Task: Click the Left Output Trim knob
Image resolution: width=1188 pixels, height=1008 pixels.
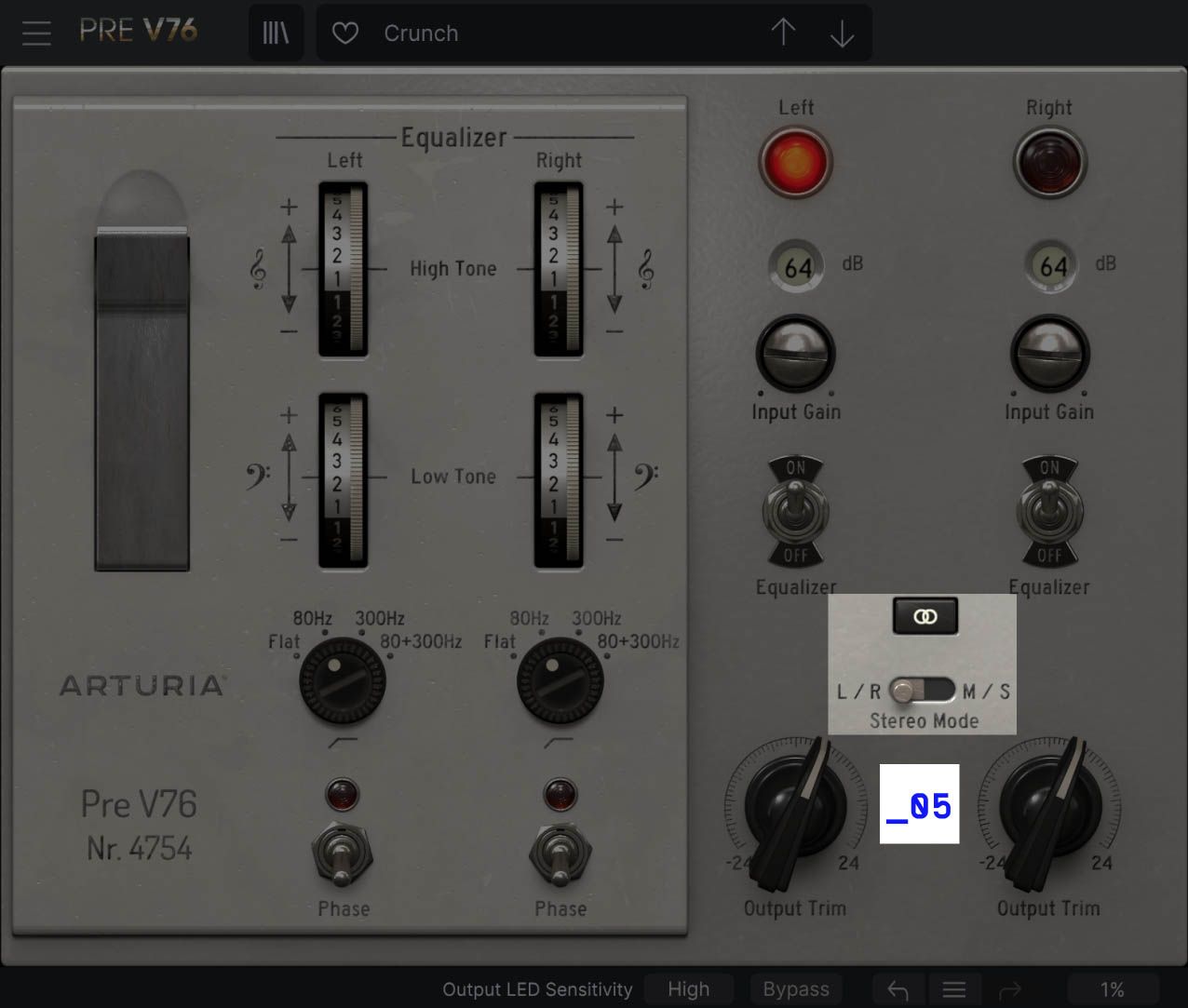Action: click(x=794, y=808)
